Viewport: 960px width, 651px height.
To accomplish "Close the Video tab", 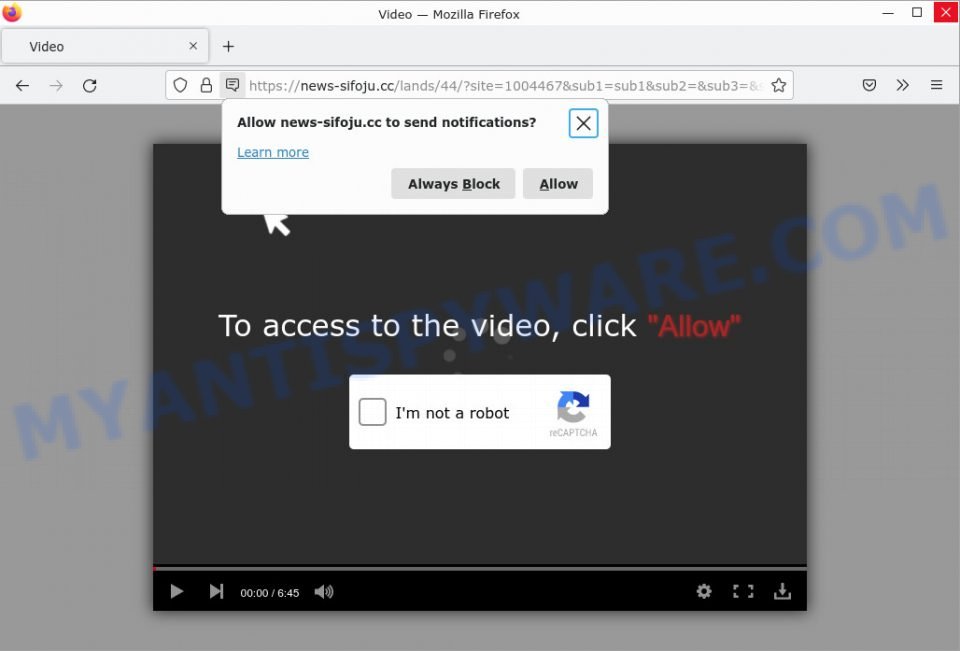I will point(193,46).
